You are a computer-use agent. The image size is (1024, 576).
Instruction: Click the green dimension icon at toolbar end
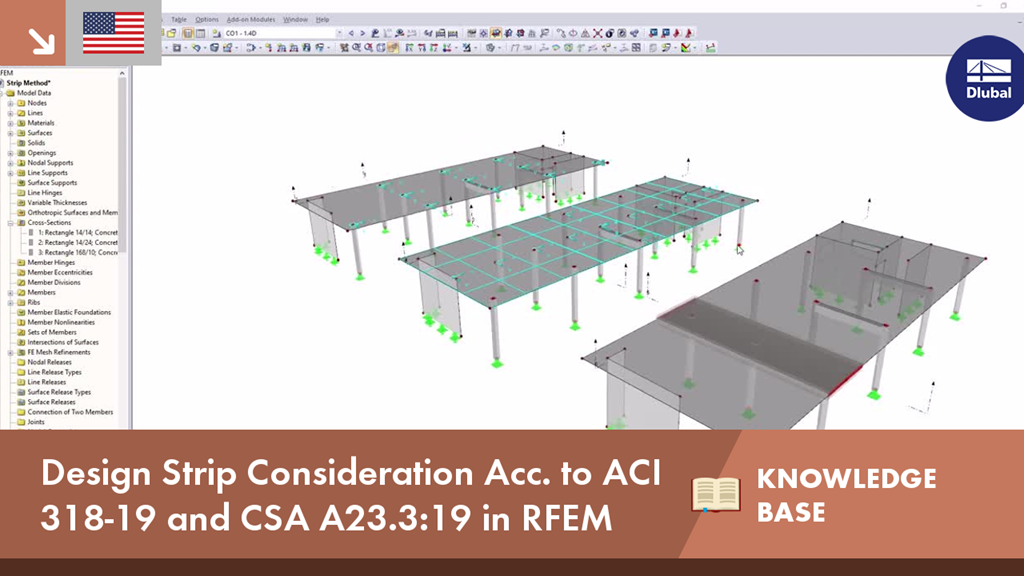pyautogui.click(x=711, y=48)
